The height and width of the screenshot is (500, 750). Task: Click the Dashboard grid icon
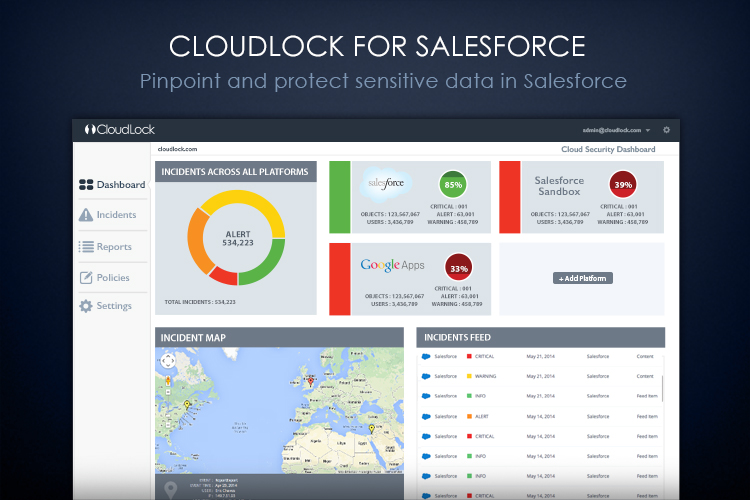(86, 185)
